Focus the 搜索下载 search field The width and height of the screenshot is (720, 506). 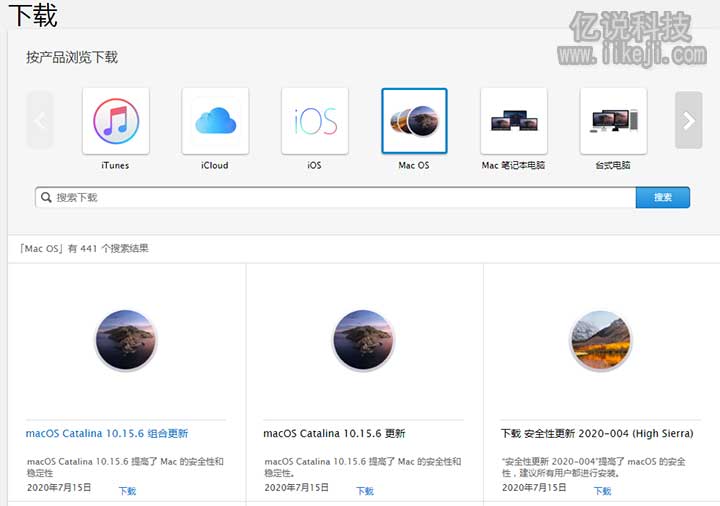click(x=336, y=197)
